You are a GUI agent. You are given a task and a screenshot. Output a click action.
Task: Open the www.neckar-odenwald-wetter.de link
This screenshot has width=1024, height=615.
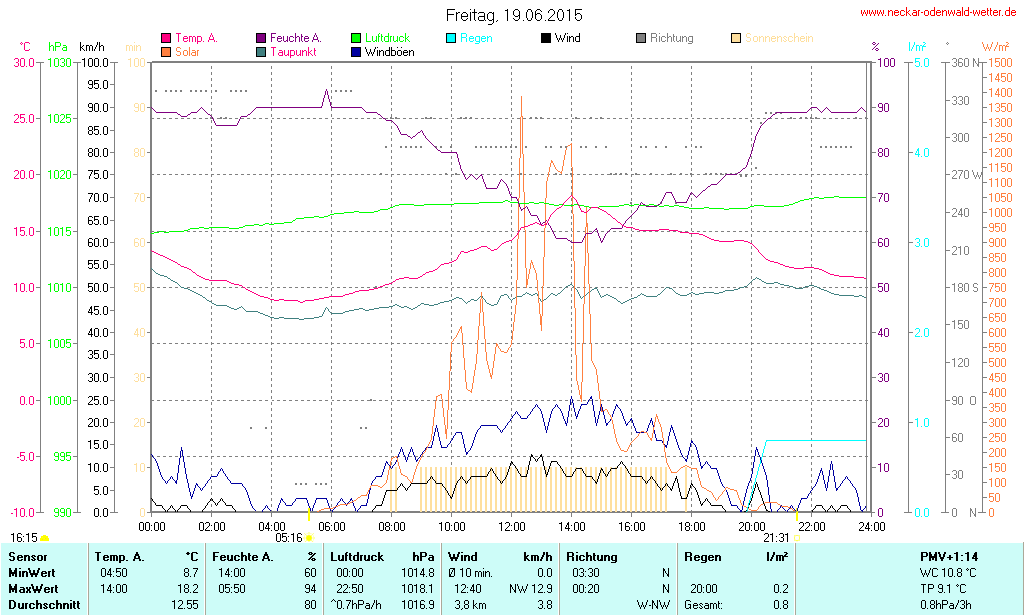[x=938, y=13]
